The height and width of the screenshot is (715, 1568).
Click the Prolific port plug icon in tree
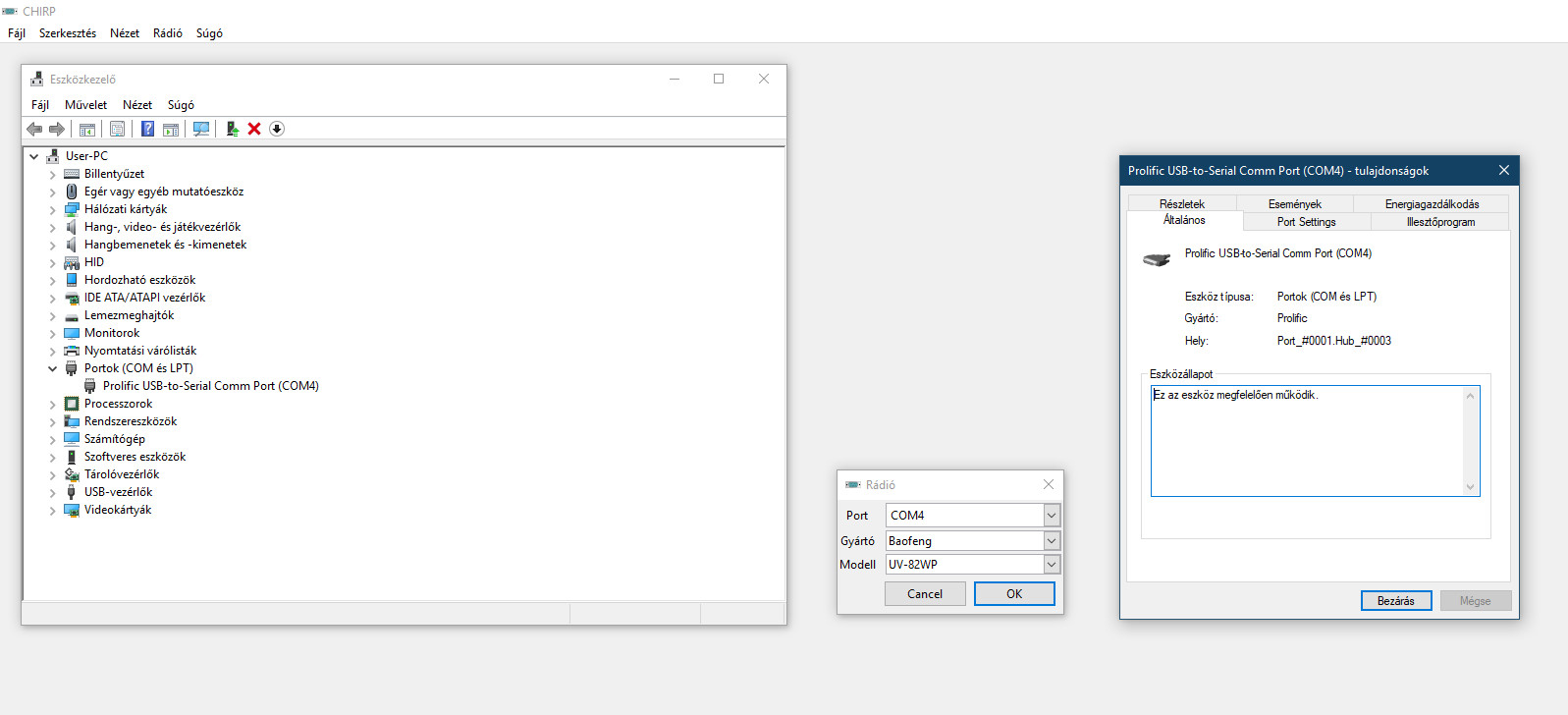click(90, 386)
